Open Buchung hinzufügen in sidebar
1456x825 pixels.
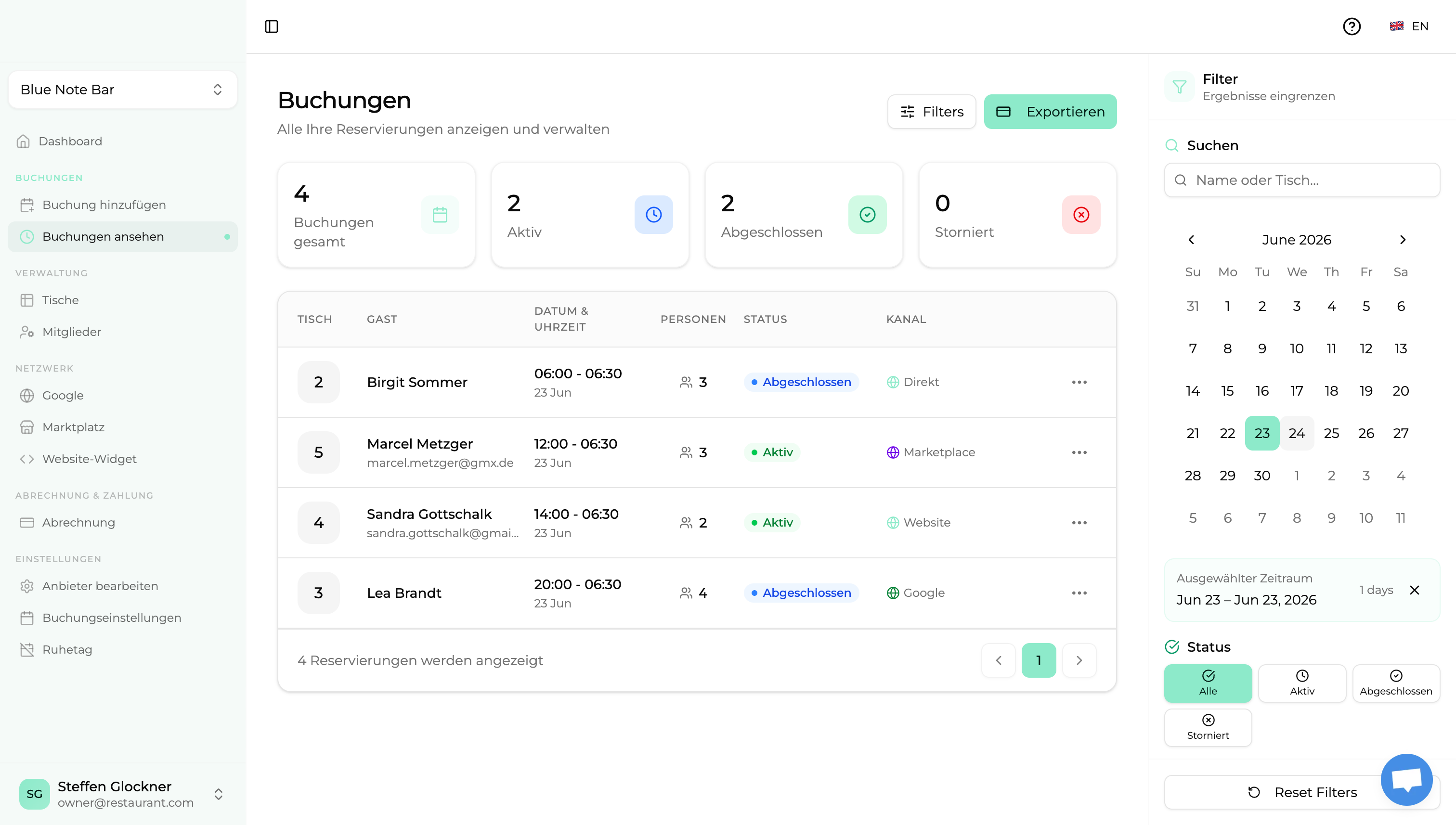pos(122,205)
